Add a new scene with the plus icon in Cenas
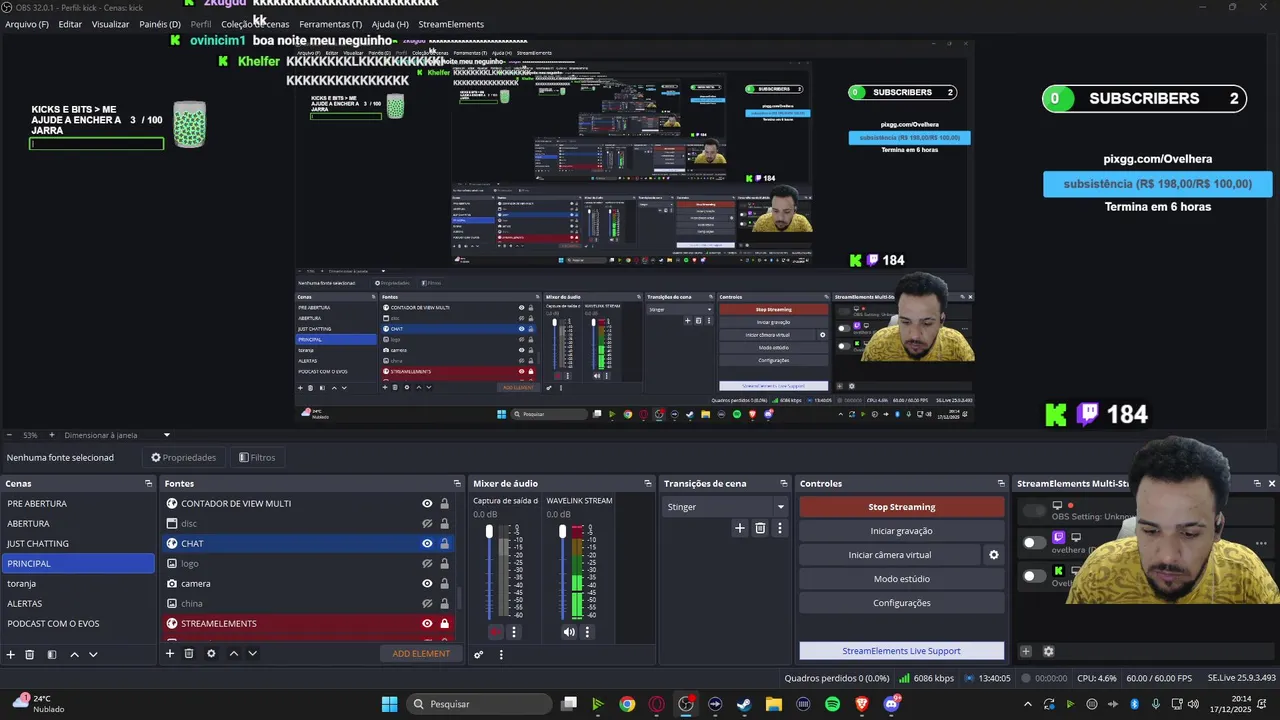Viewport: 1280px width, 720px height. [x=11, y=654]
